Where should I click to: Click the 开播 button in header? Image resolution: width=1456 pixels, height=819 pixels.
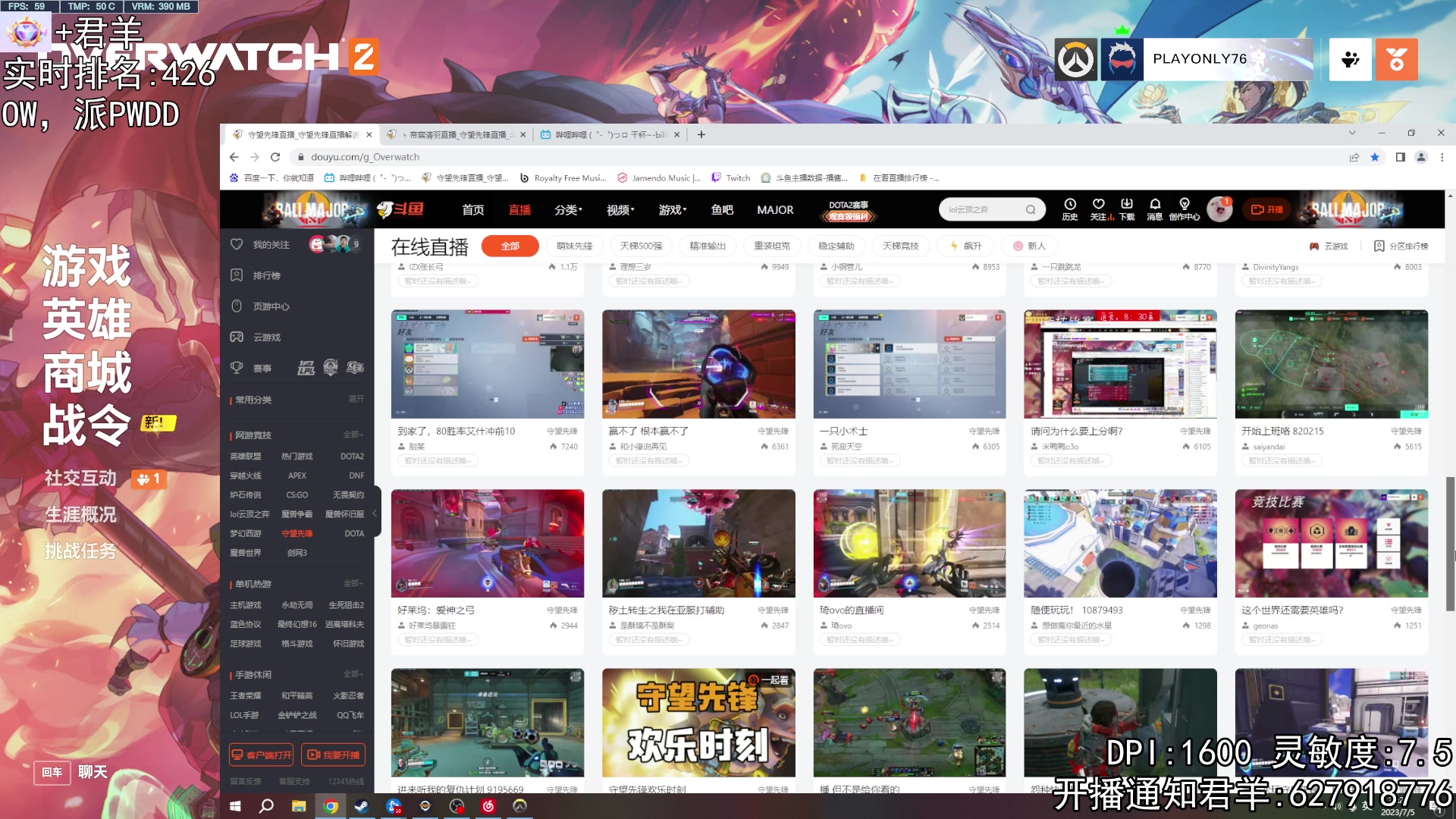click(x=1267, y=209)
